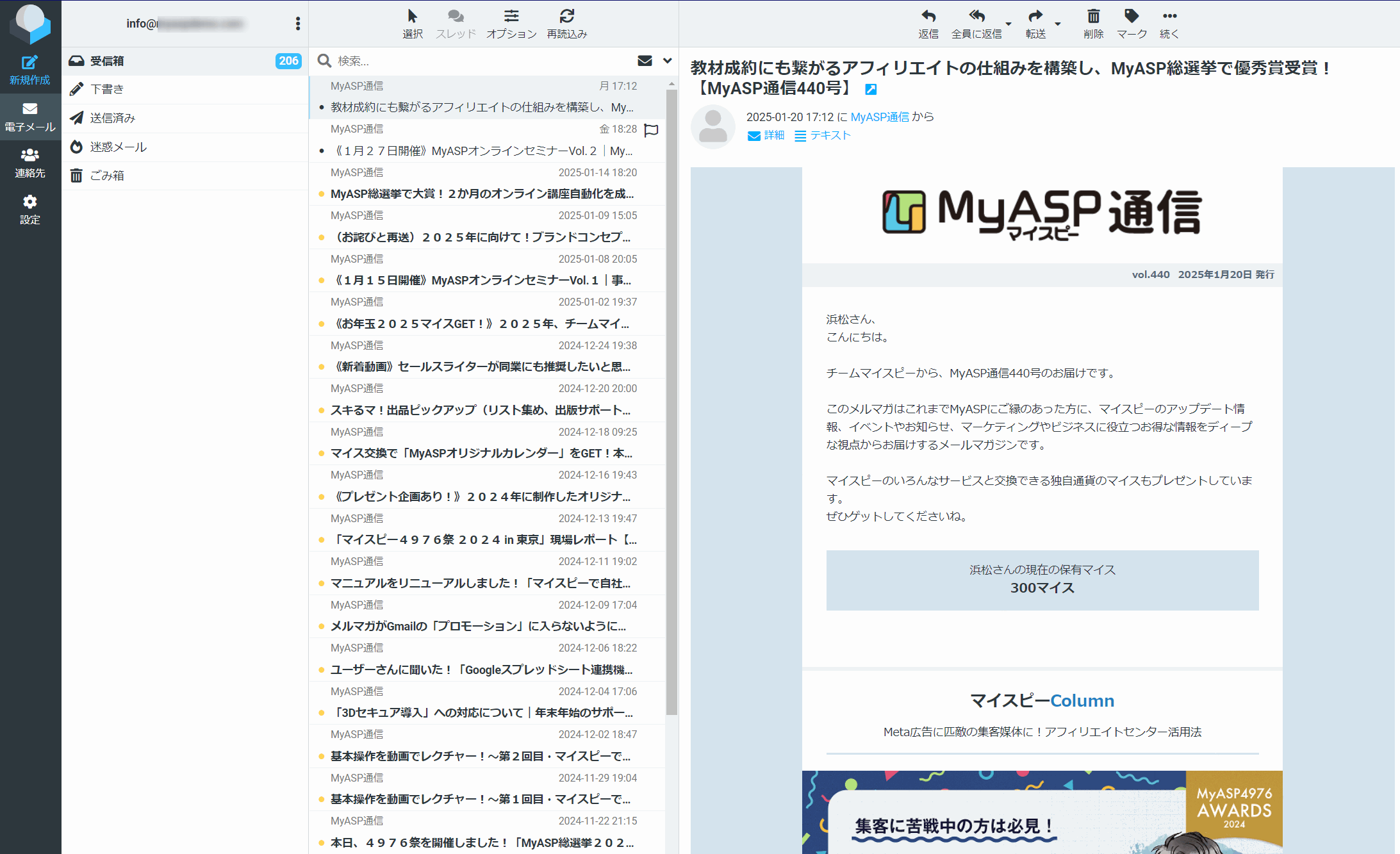The height and width of the screenshot is (854, 1400).
Task: Open 設定 settings gear
Action: (30, 209)
